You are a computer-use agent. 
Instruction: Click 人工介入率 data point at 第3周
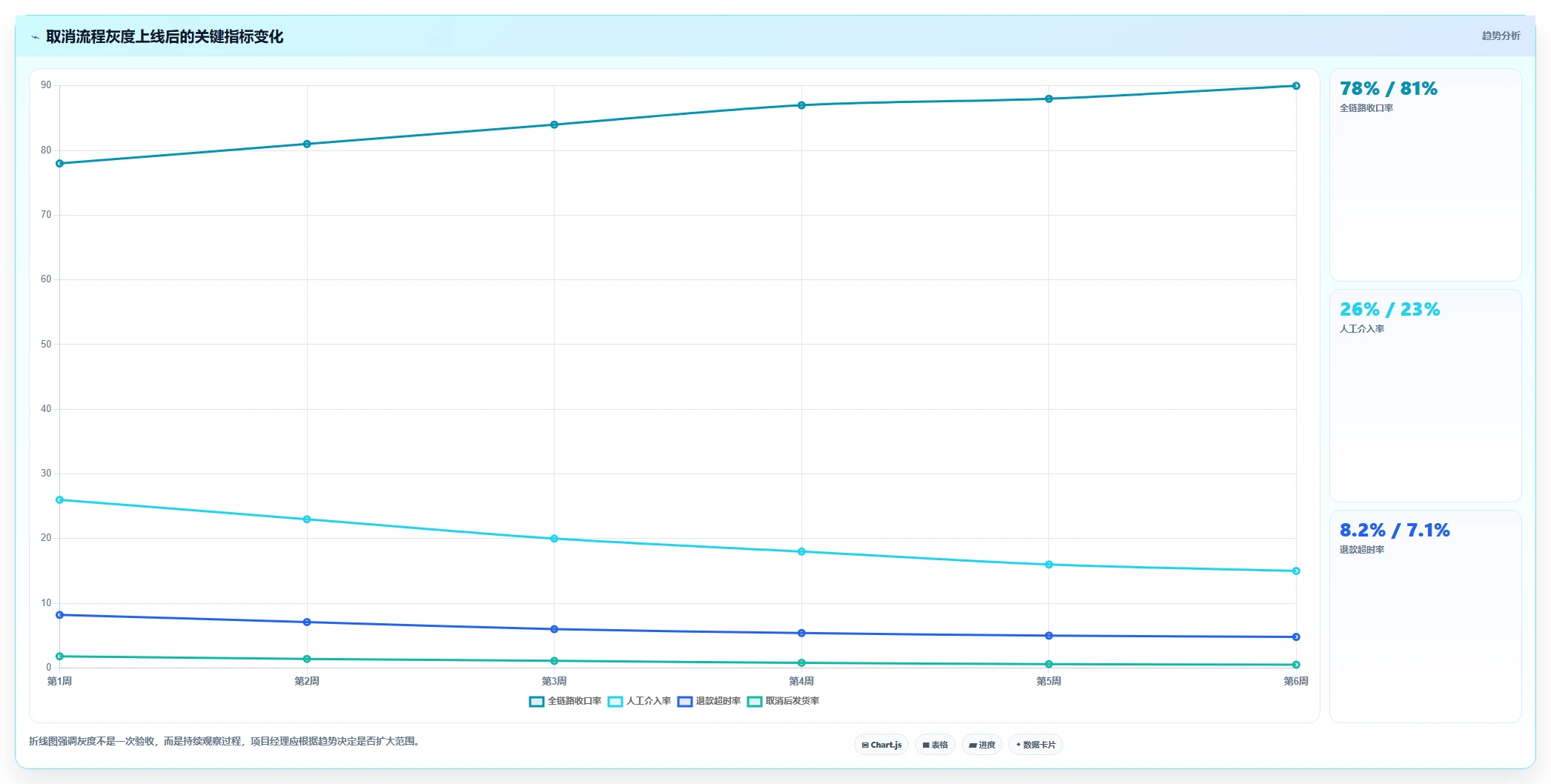[555, 539]
